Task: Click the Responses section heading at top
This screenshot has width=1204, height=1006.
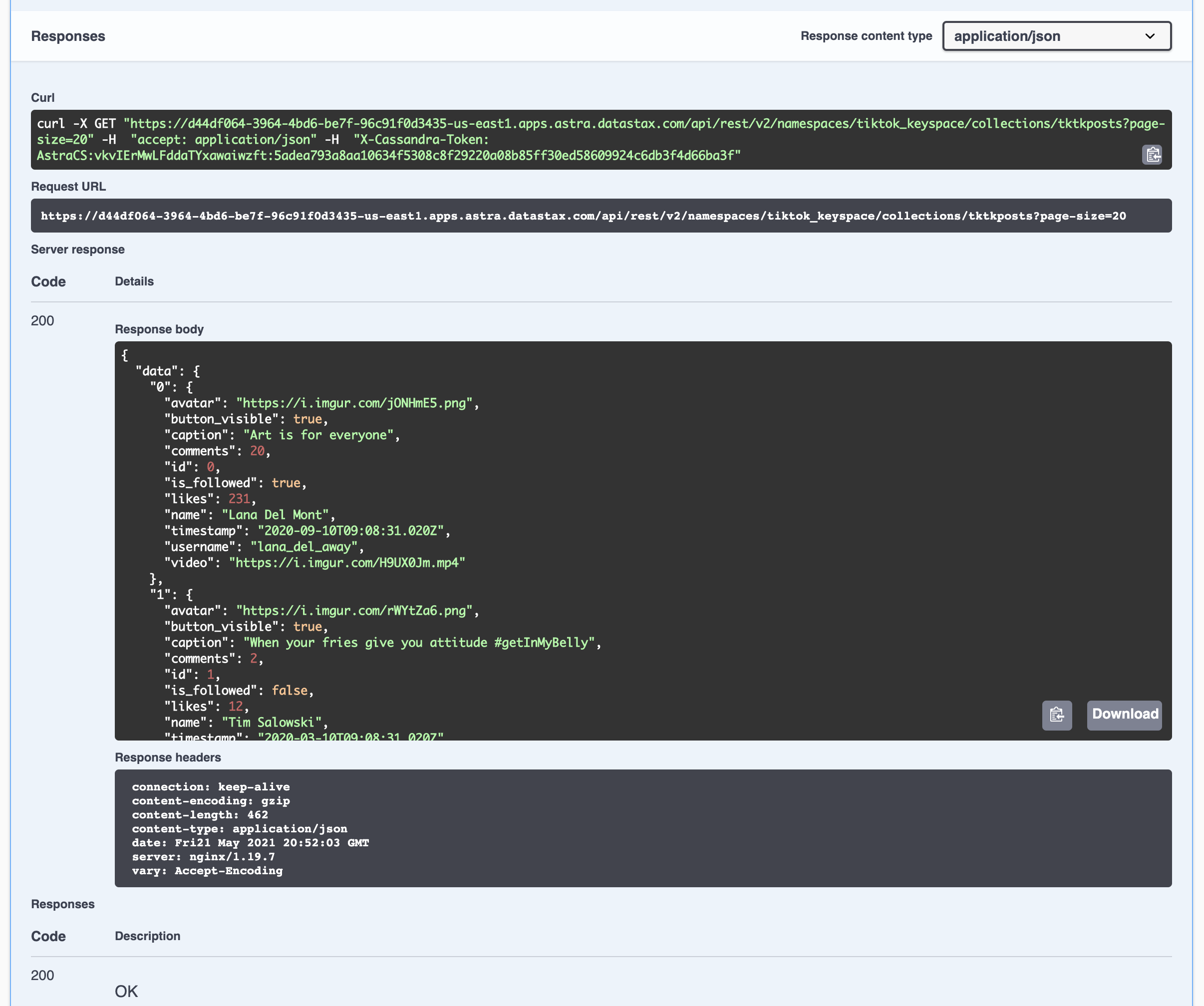Action: coord(68,36)
